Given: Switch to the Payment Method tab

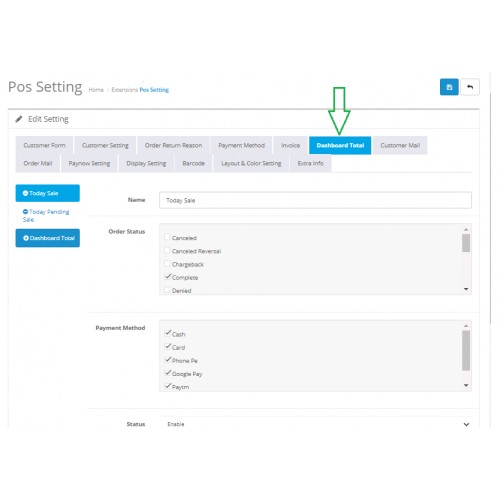Looking at the screenshot, I should click(x=241, y=145).
